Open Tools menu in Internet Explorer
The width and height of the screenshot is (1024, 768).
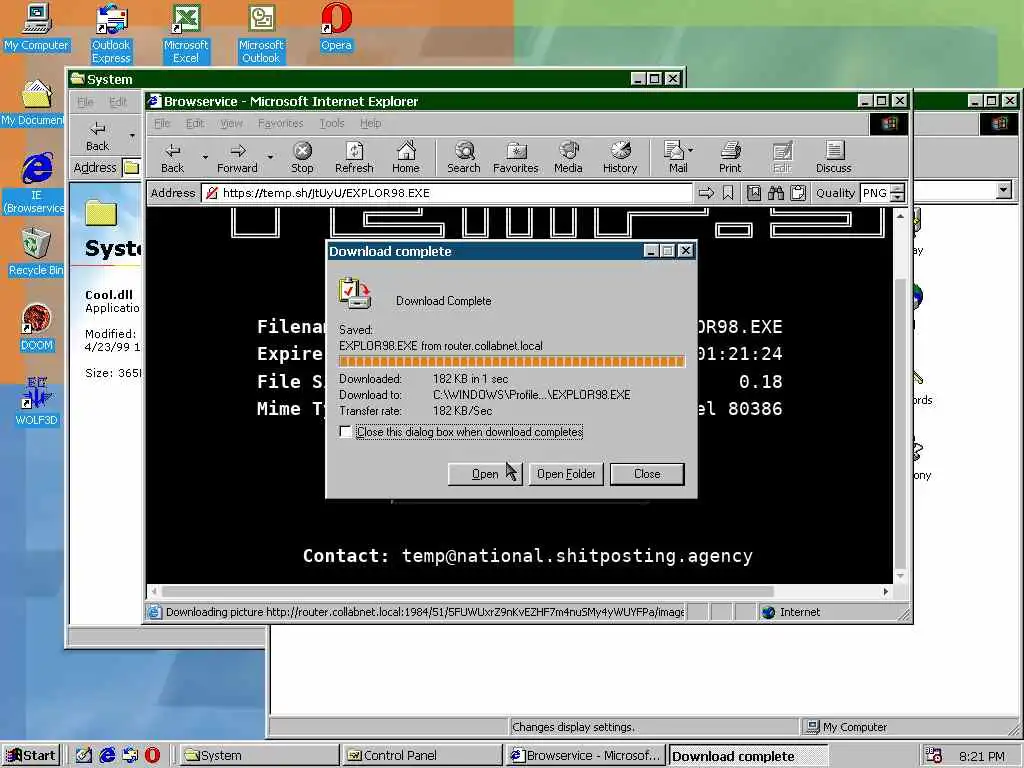pos(332,123)
